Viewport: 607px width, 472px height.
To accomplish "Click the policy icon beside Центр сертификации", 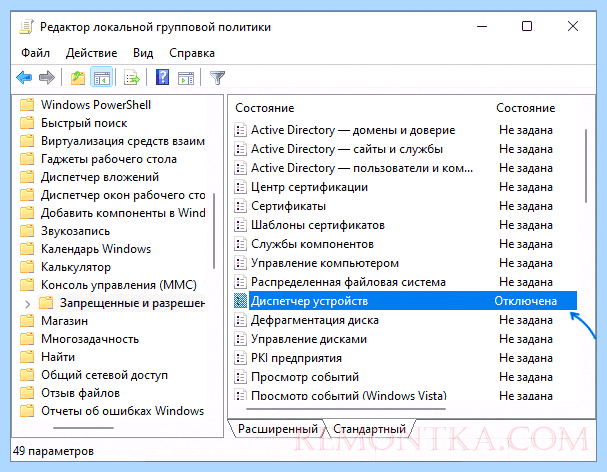I will tap(240, 187).
